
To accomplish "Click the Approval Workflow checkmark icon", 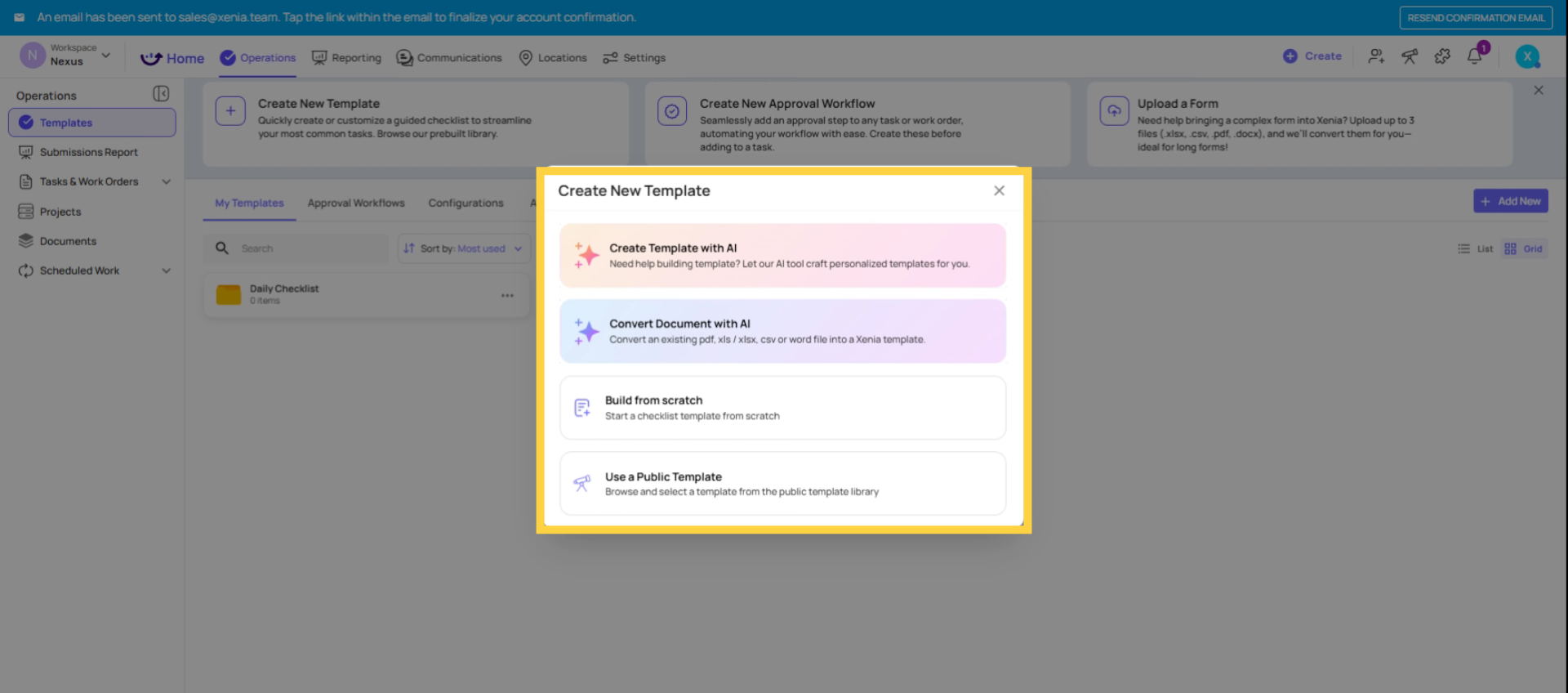I will tap(672, 110).
